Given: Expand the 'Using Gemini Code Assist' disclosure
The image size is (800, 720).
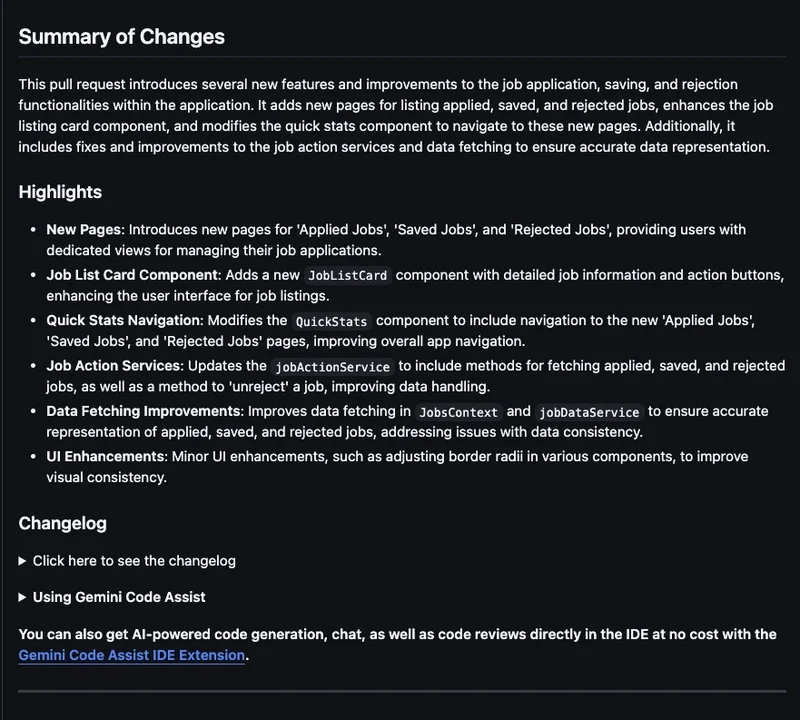Looking at the screenshot, I should 118,597.
